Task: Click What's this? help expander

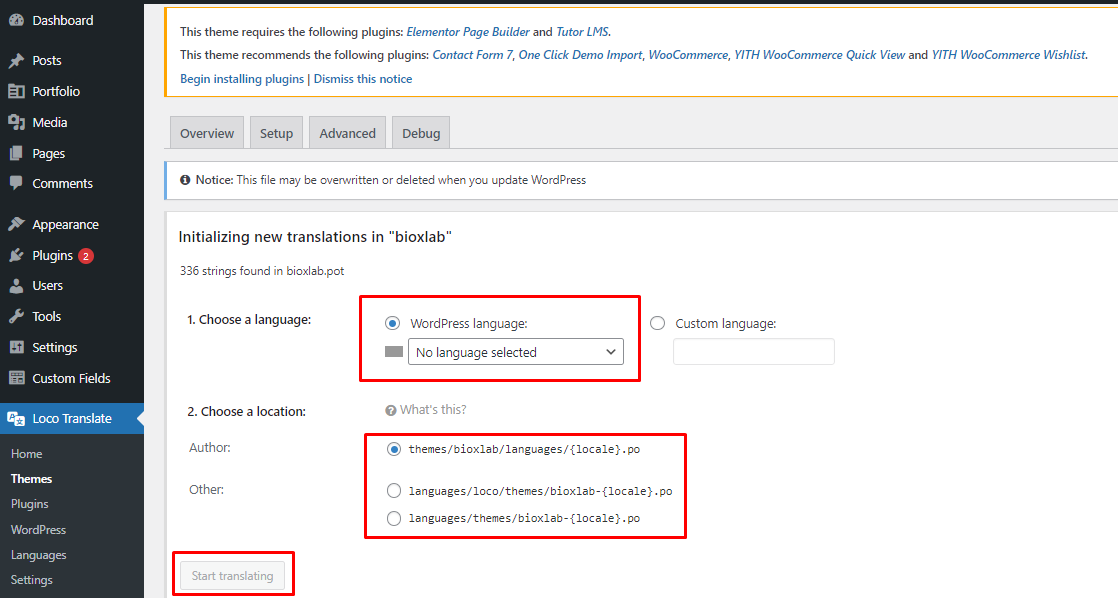Action: (426, 410)
